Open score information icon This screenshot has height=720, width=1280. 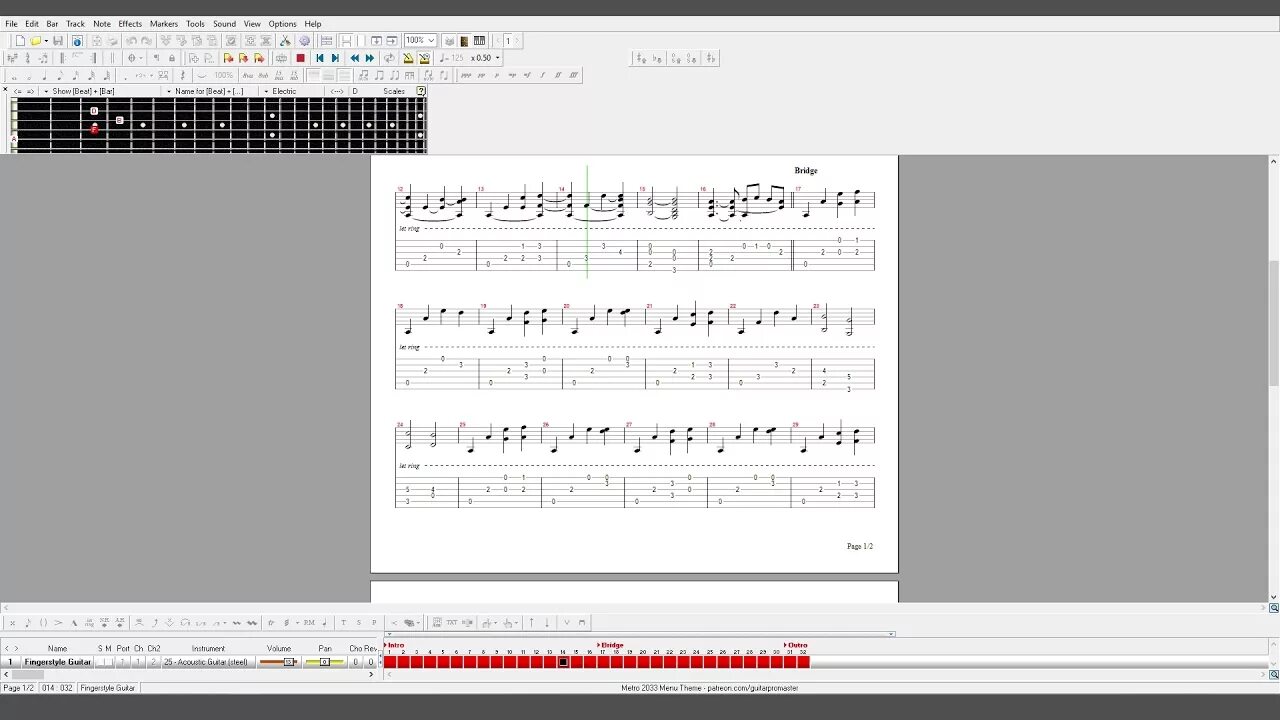[77, 41]
